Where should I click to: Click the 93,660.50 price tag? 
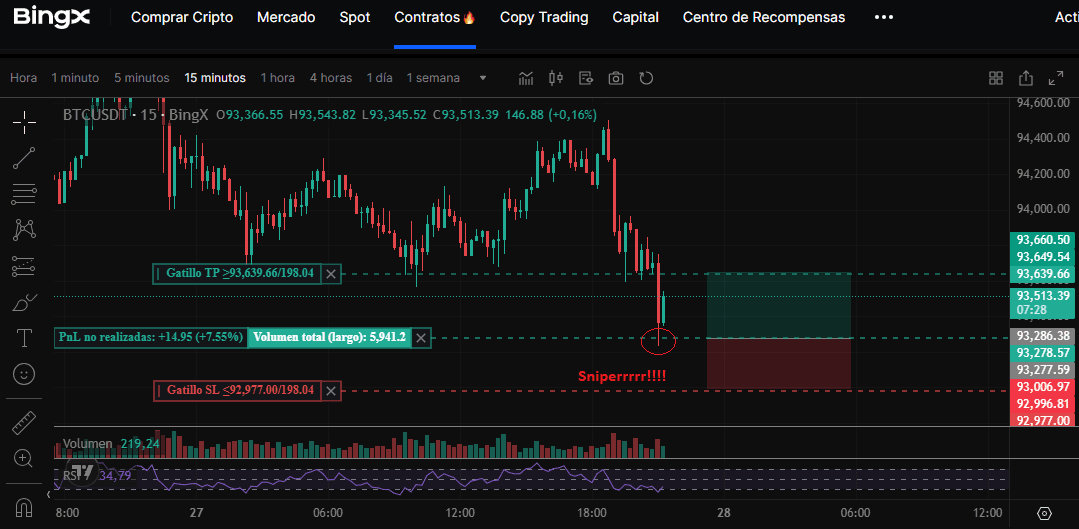[x=1043, y=239]
